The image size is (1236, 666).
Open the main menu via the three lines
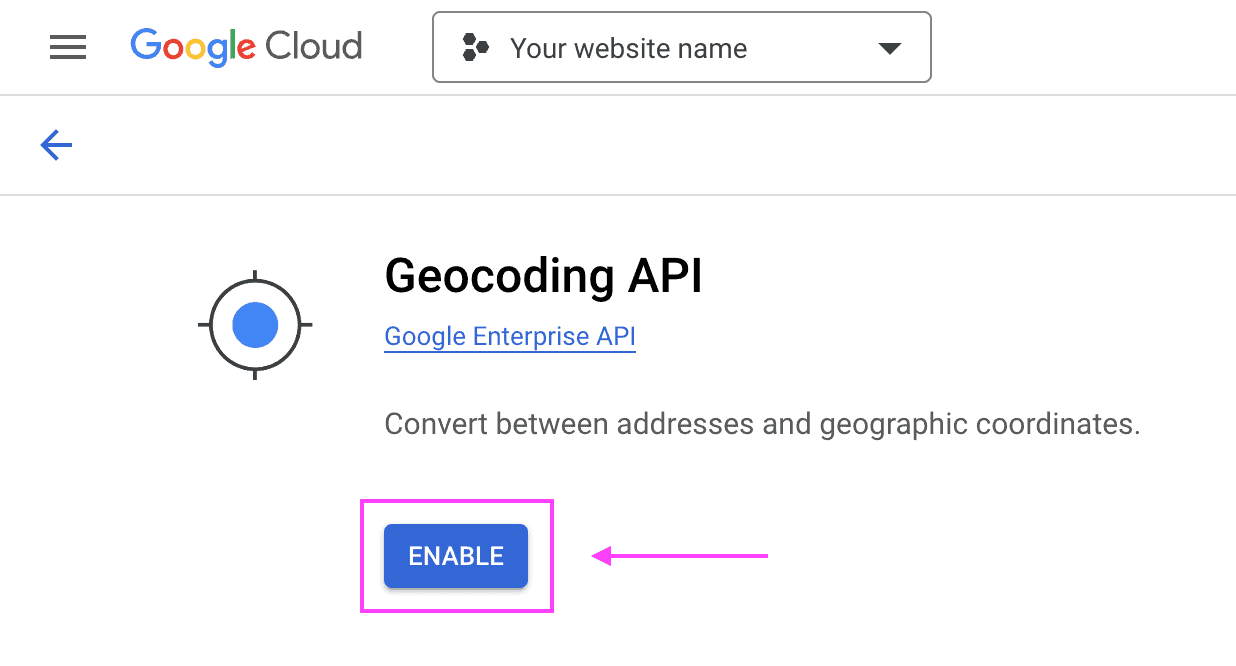pos(67,46)
